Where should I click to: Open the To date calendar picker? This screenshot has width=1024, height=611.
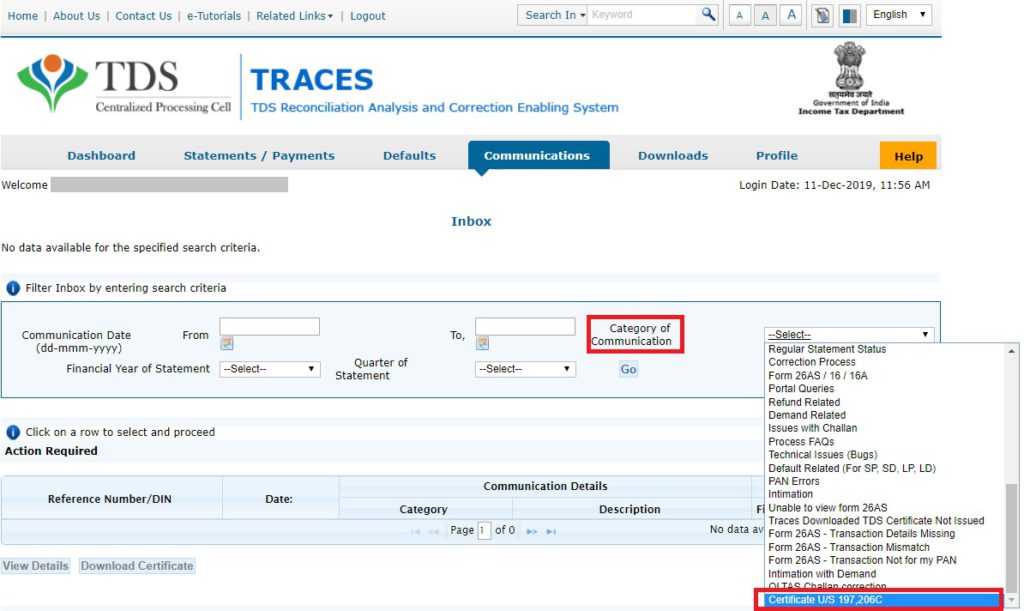click(x=482, y=344)
